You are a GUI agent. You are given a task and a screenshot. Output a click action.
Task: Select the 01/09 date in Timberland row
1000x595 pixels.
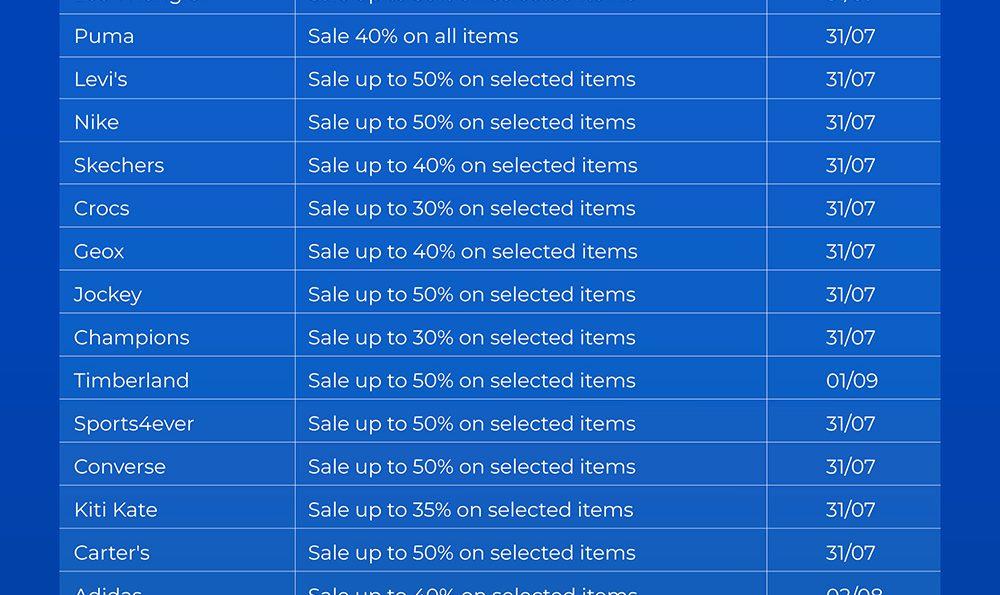point(851,381)
